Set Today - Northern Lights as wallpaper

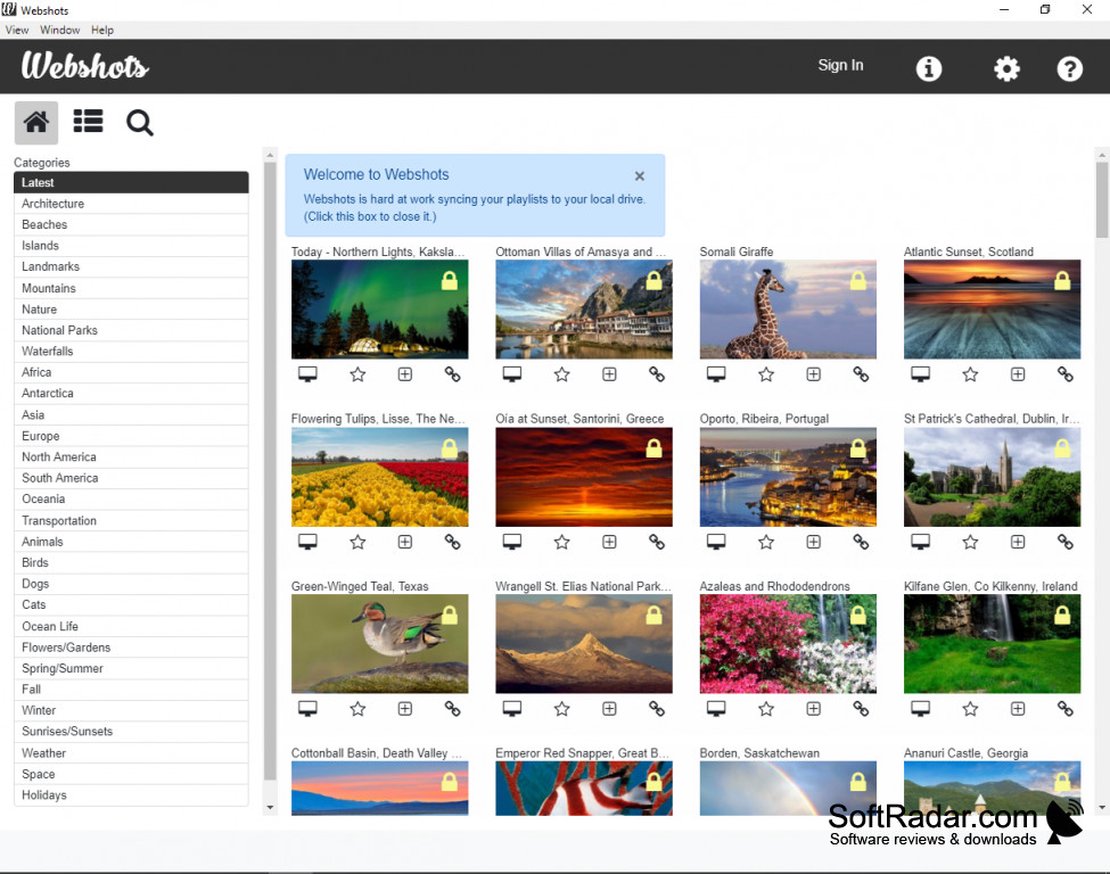[307, 373]
